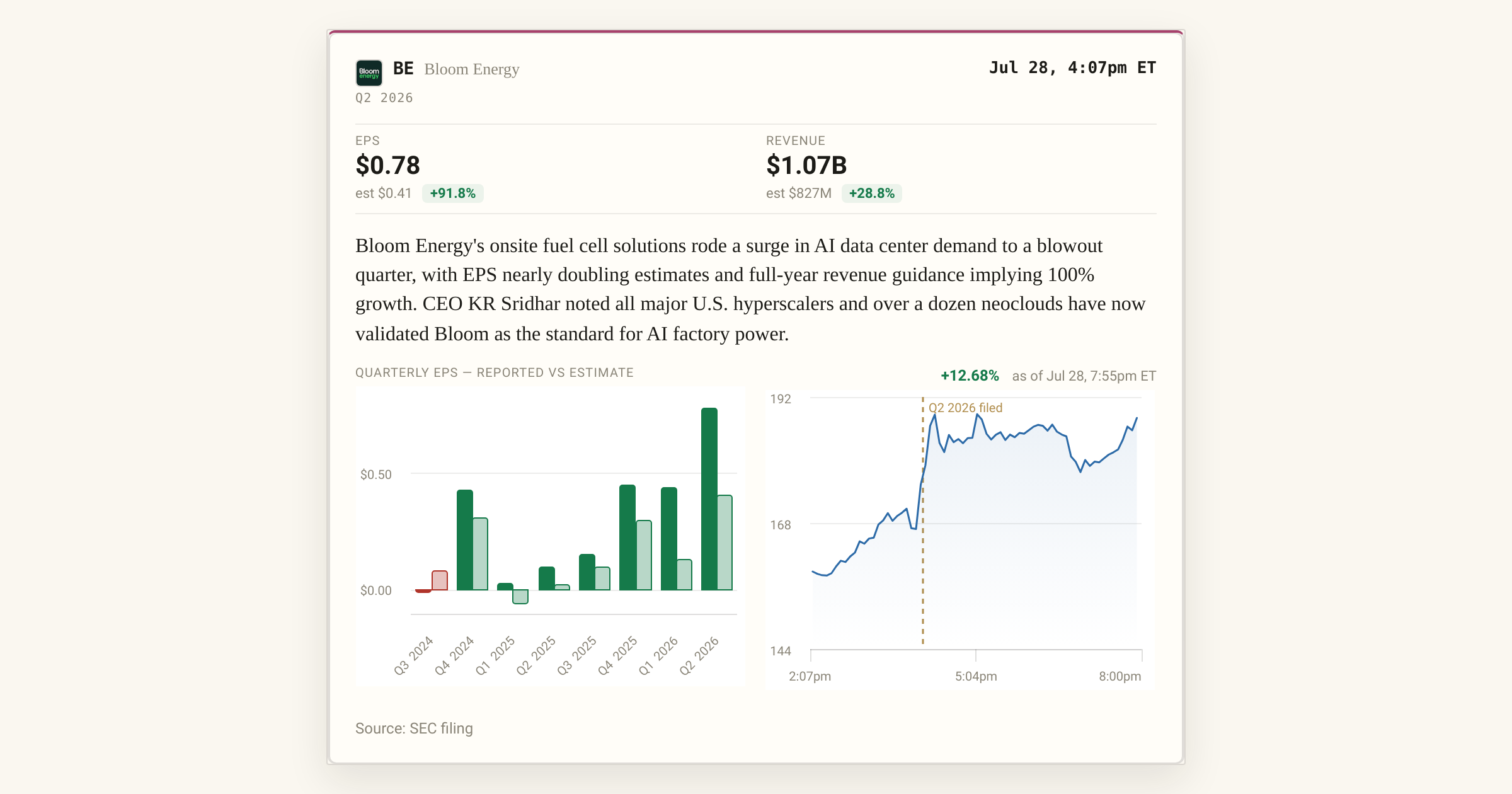Viewport: 1512px width, 794px height.
Task: Click the REVENUE section label
Action: (795, 141)
